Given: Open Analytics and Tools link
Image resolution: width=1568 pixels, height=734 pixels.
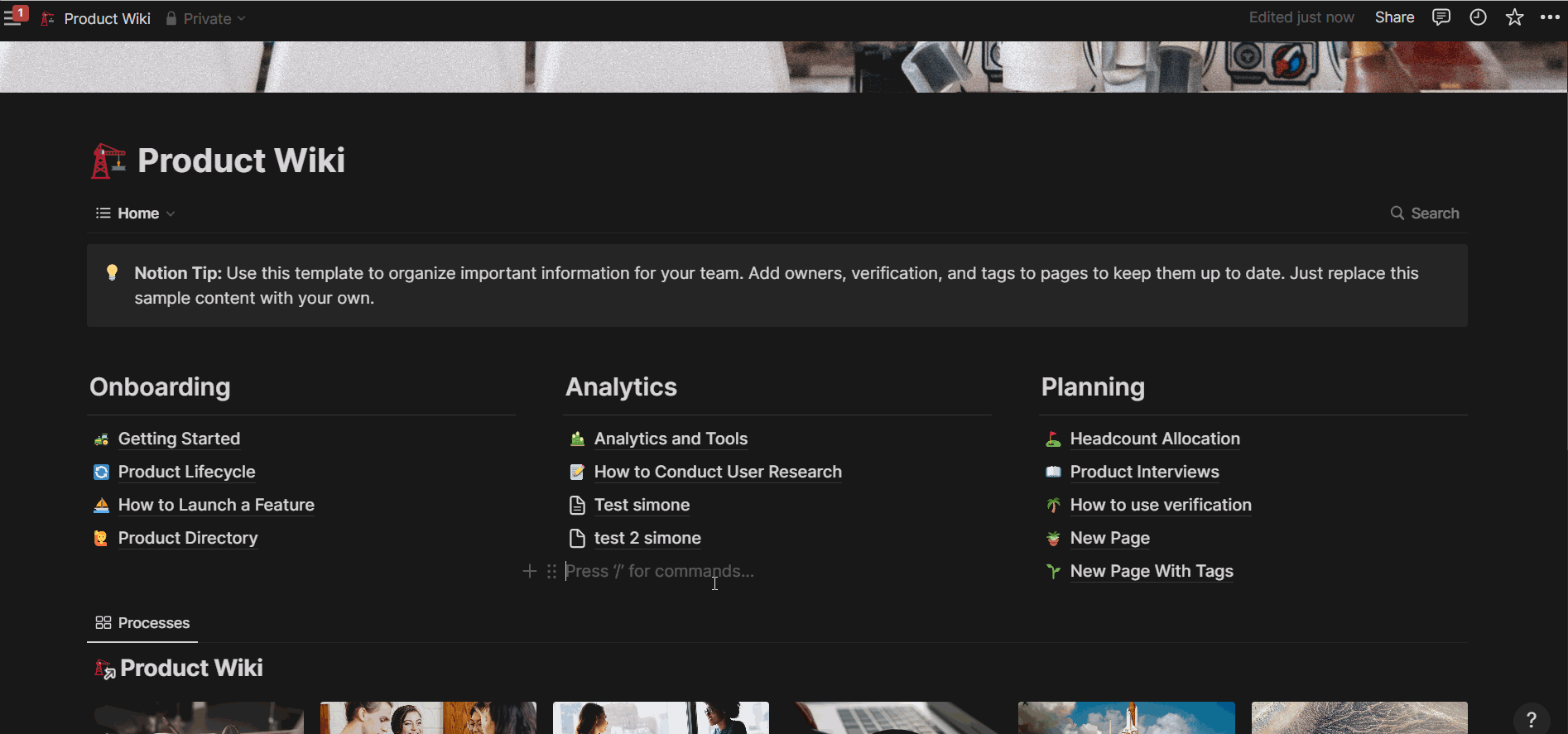Looking at the screenshot, I should [x=671, y=439].
